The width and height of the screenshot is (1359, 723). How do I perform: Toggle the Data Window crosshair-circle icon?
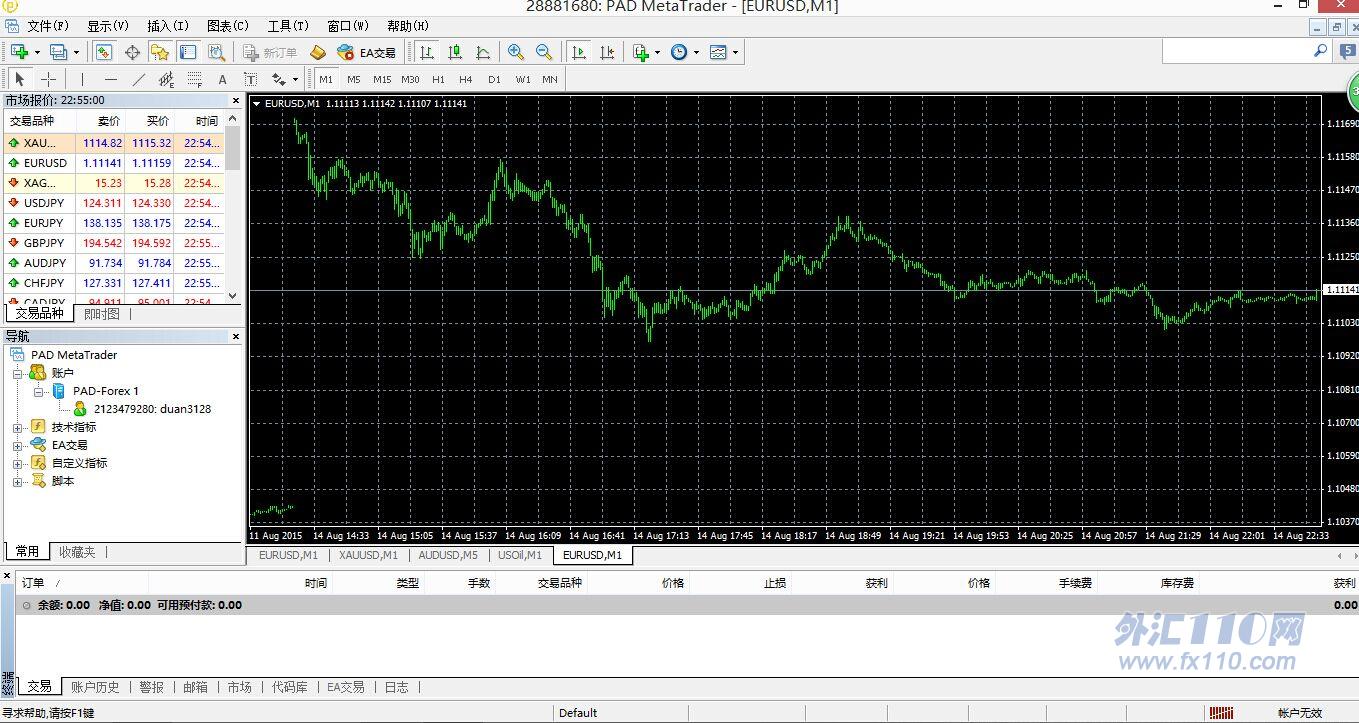pos(132,52)
